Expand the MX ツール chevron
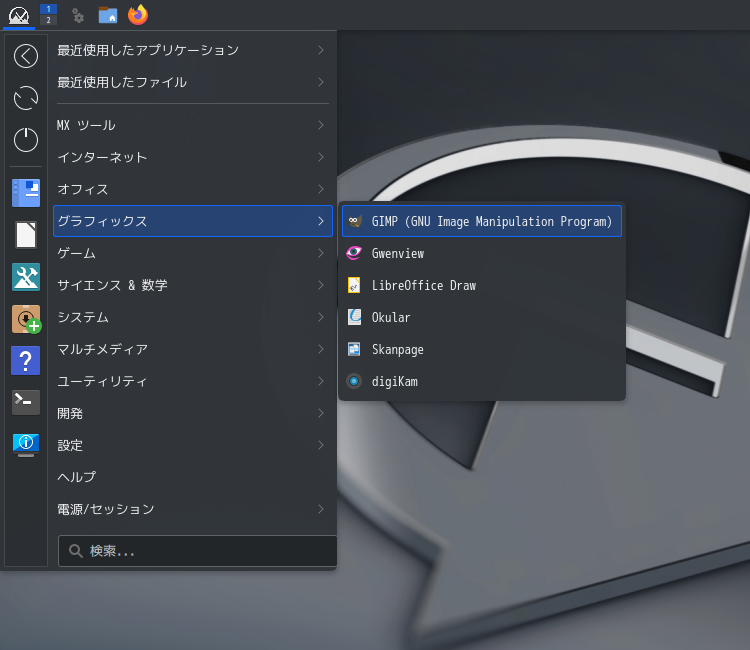This screenshot has width=750, height=650. (321, 125)
